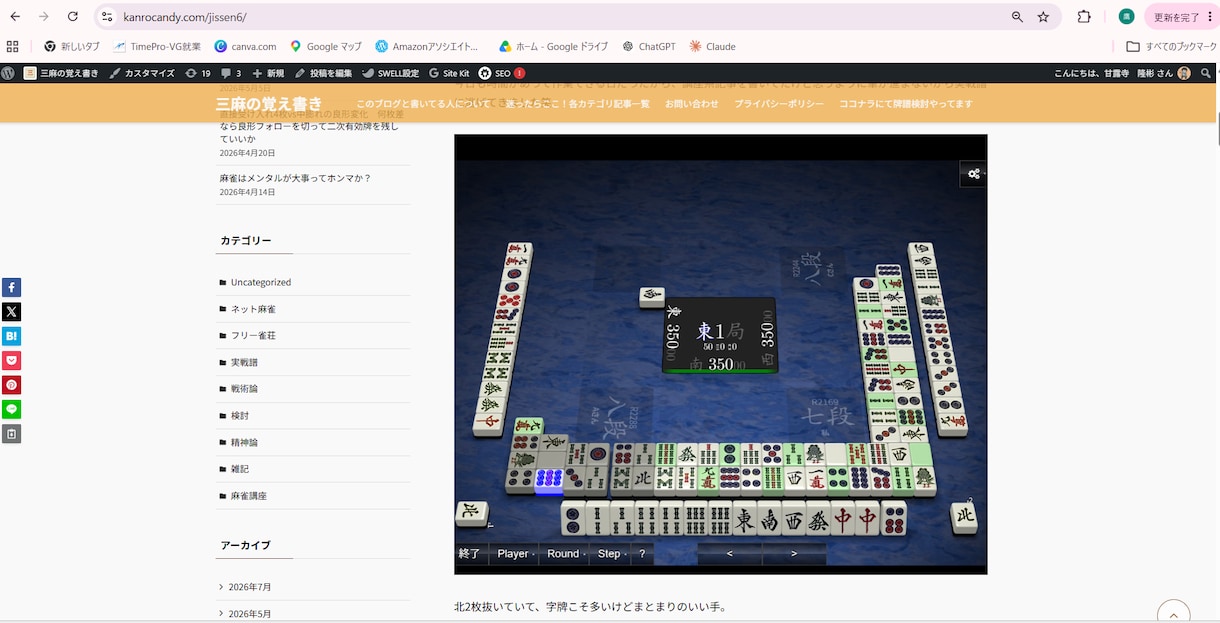Screen dimensions: 1220x623
Task: Open the search icon in the admin bar
Action: click(x=1207, y=73)
